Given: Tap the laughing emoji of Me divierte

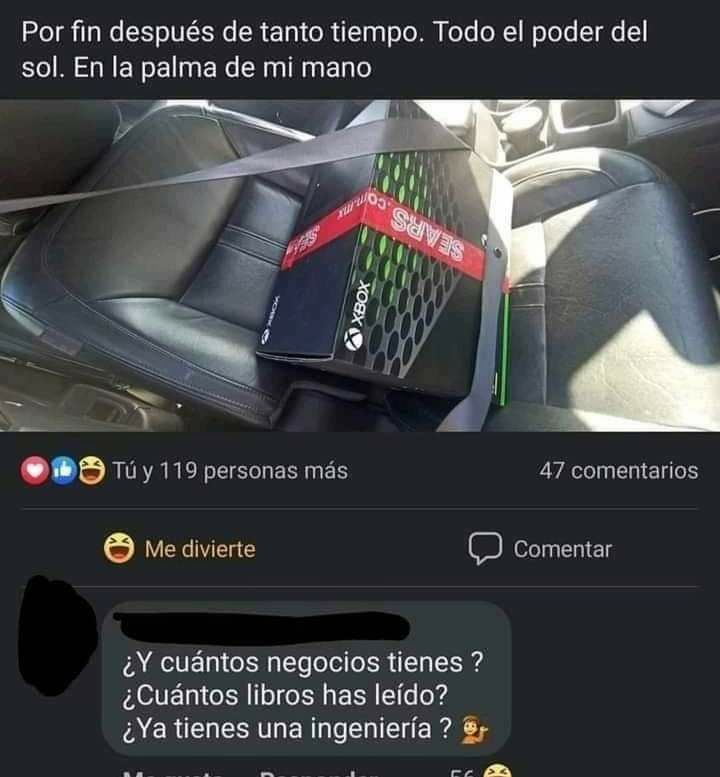Looking at the screenshot, I should [x=119, y=548].
